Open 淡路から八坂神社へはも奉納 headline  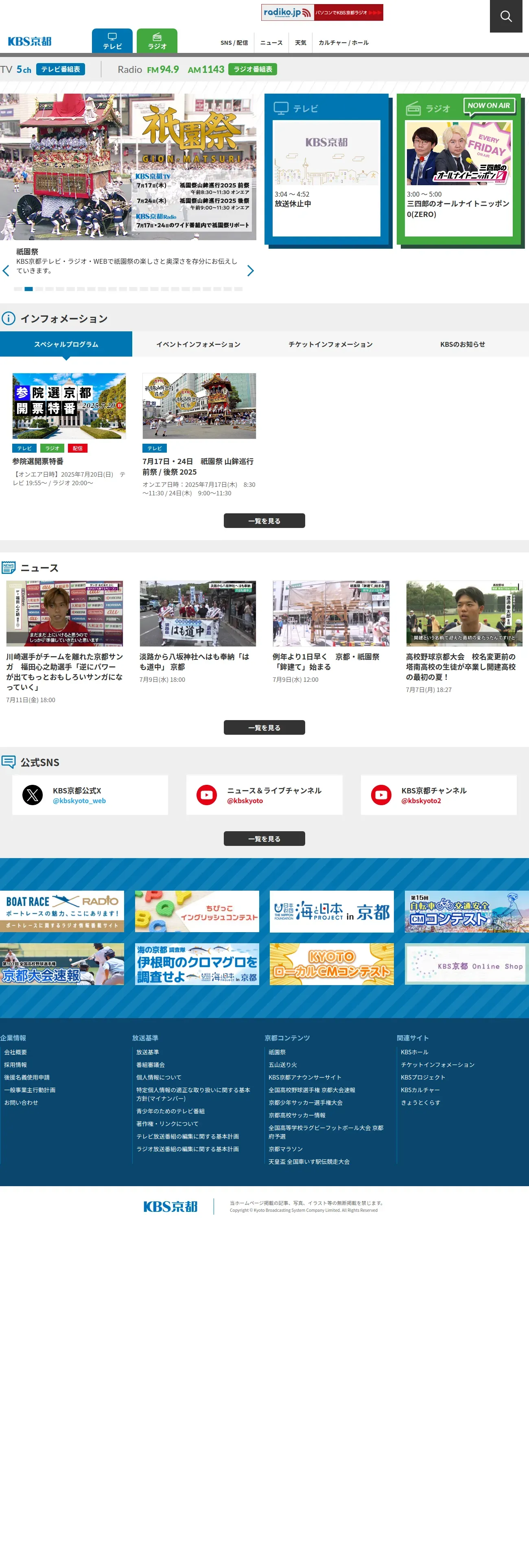pos(194,661)
